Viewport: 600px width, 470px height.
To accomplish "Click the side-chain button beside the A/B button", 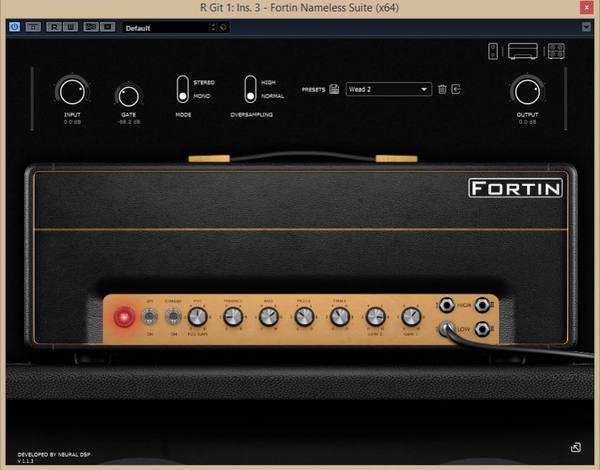I will point(108,27).
